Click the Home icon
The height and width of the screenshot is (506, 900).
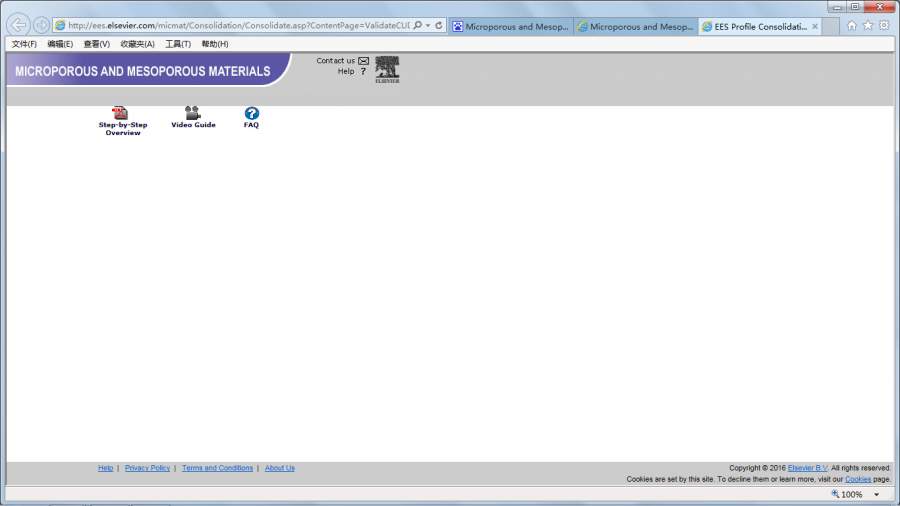[852, 25]
